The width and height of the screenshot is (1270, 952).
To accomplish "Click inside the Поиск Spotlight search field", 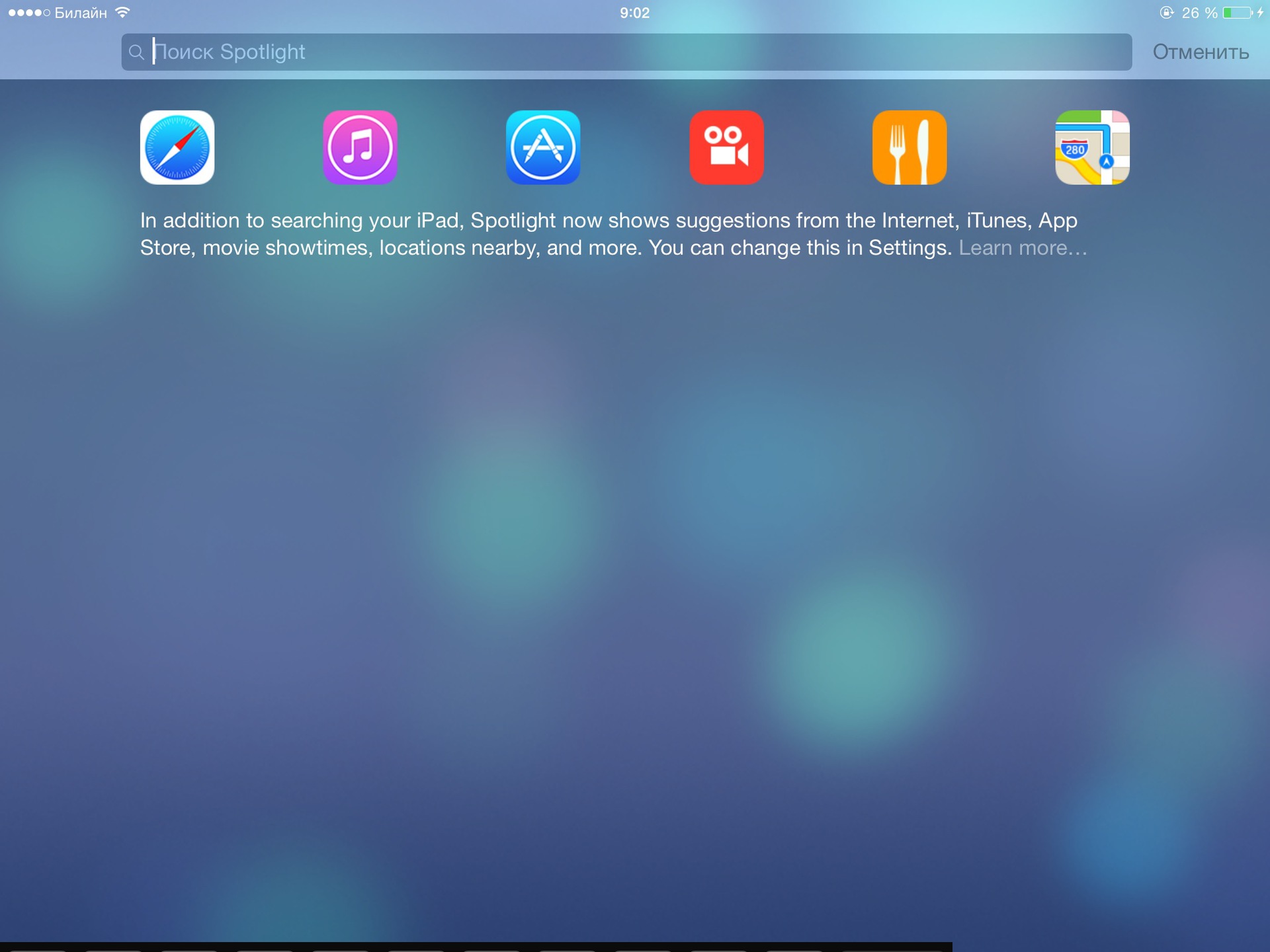I will coord(463,52).
